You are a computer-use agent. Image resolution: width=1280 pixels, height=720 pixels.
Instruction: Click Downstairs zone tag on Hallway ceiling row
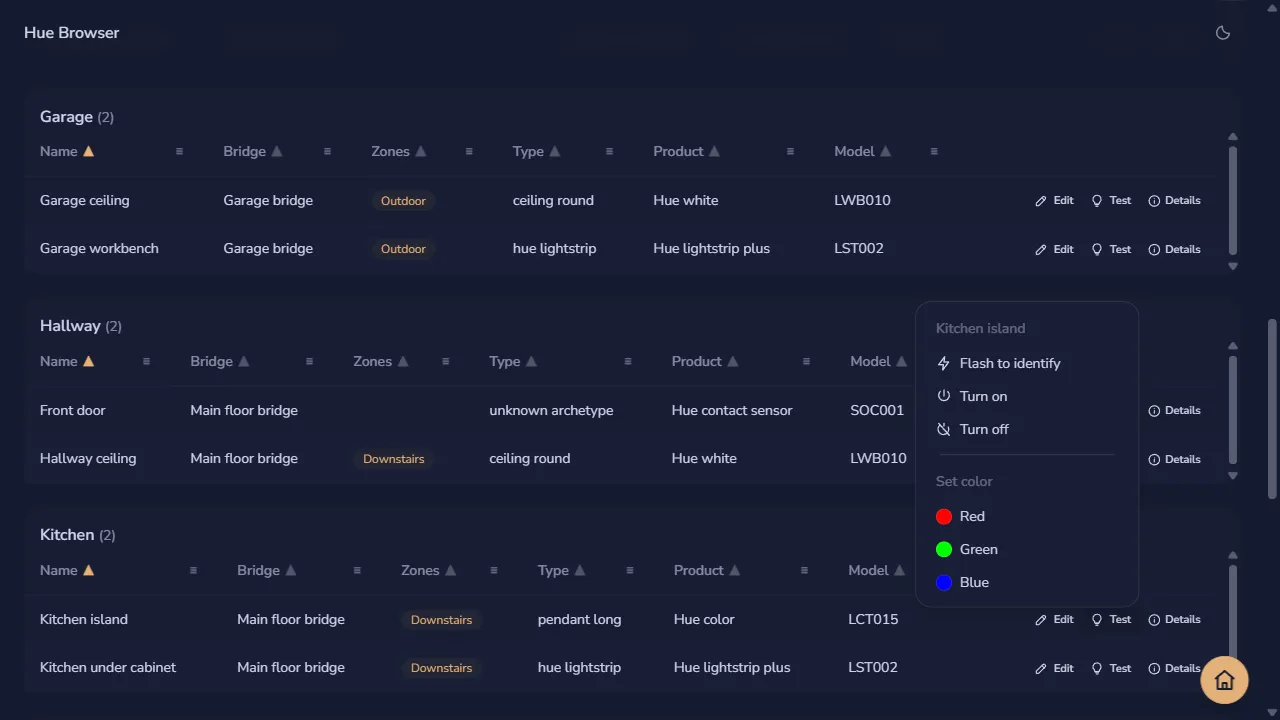click(394, 459)
